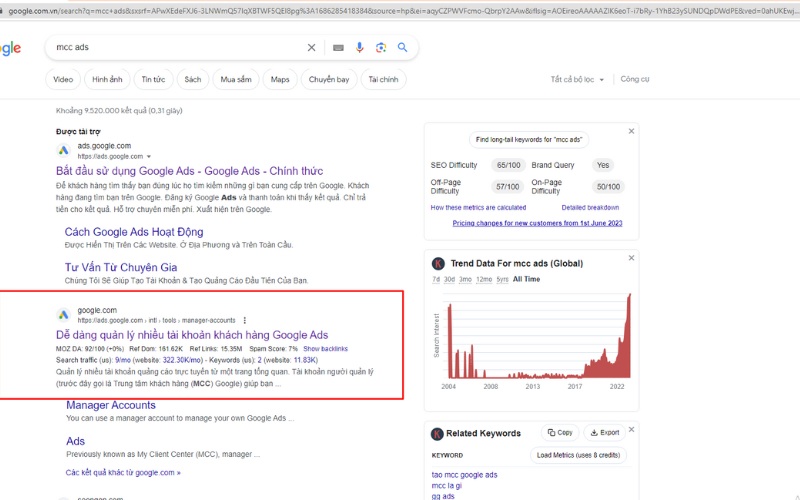This screenshot has height=500, width=800.
Task: Expand dropdown arrow next to ads.google.com URL
Action: [x=149, y=157]
